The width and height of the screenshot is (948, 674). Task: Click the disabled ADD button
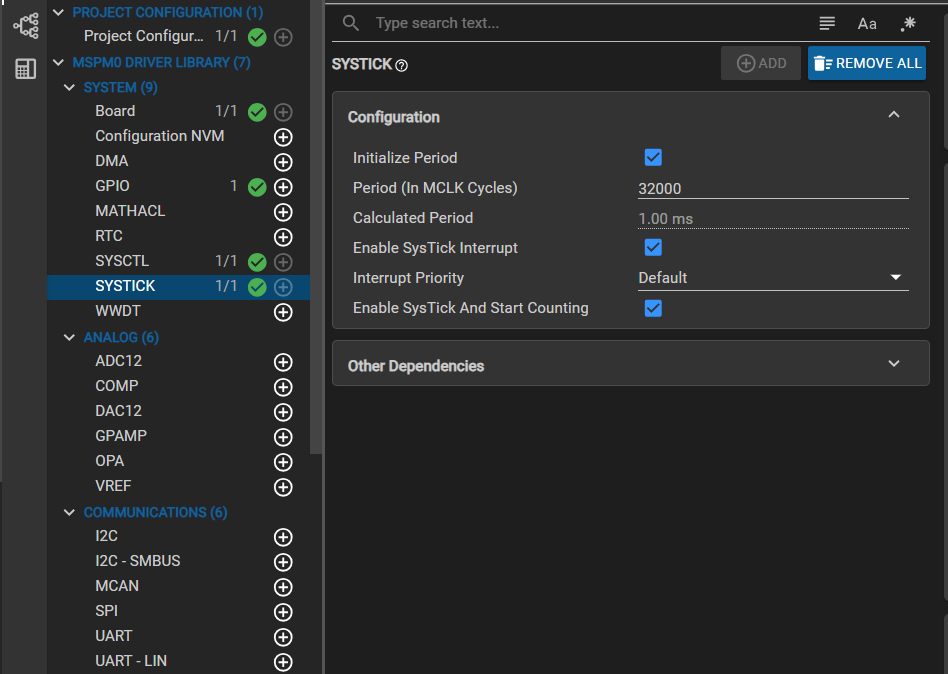click(x=761, y=63)
